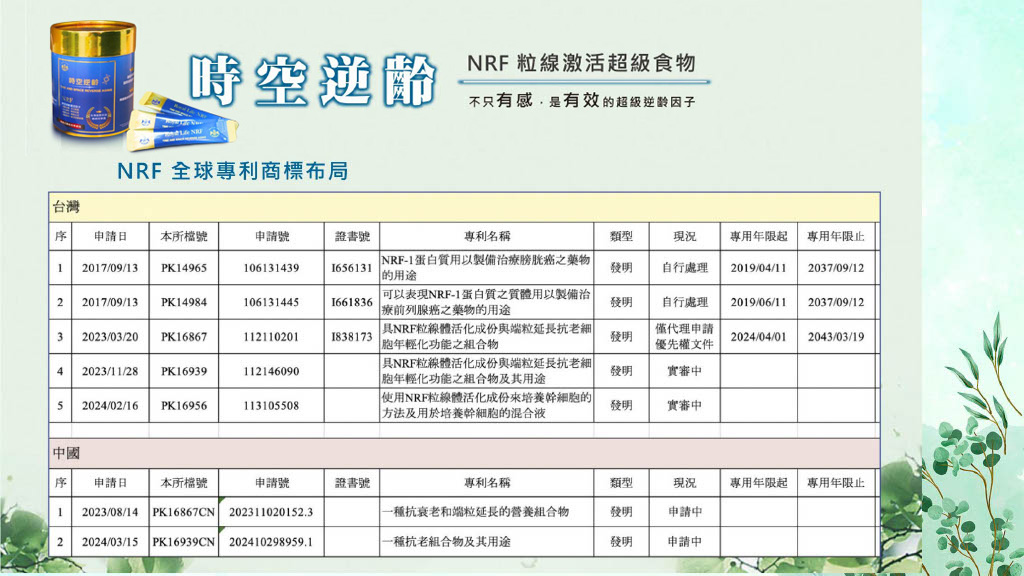Viewport: 1024px width, 576px height.
Task: Click the blue NRF sachet packets image
Action: click(182, 122)
